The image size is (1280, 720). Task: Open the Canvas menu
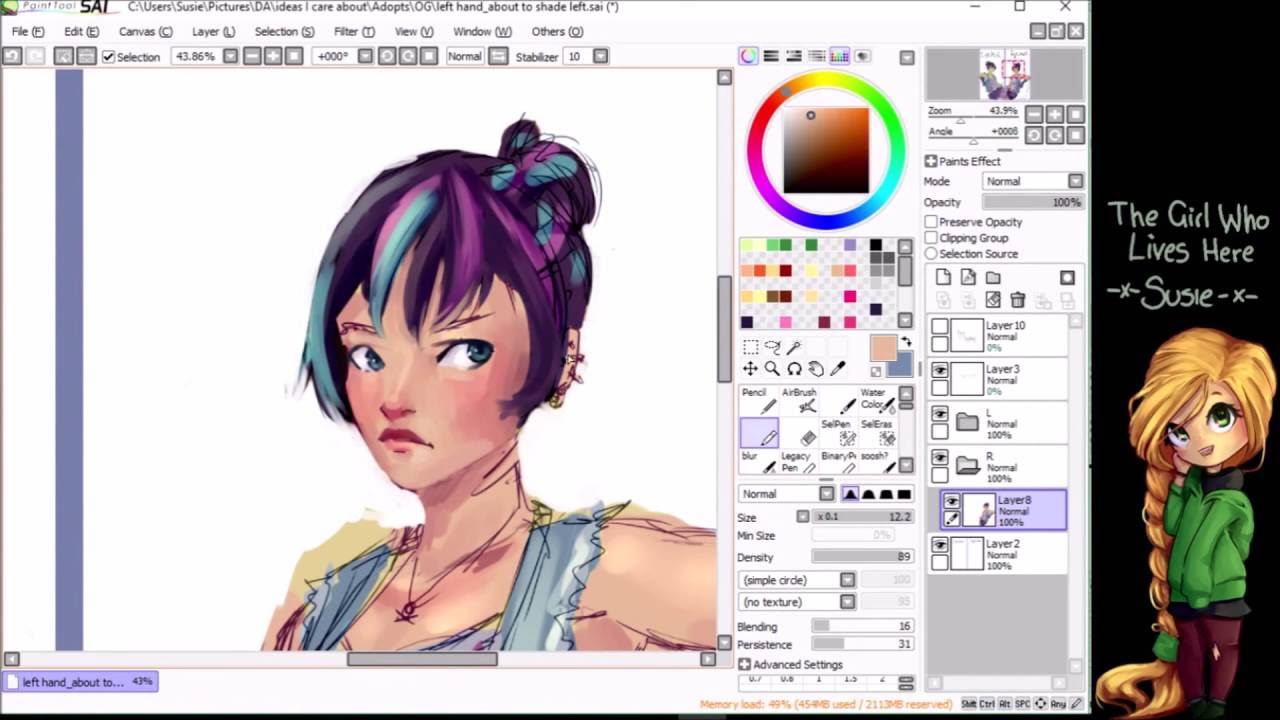[x=145, y=32]
